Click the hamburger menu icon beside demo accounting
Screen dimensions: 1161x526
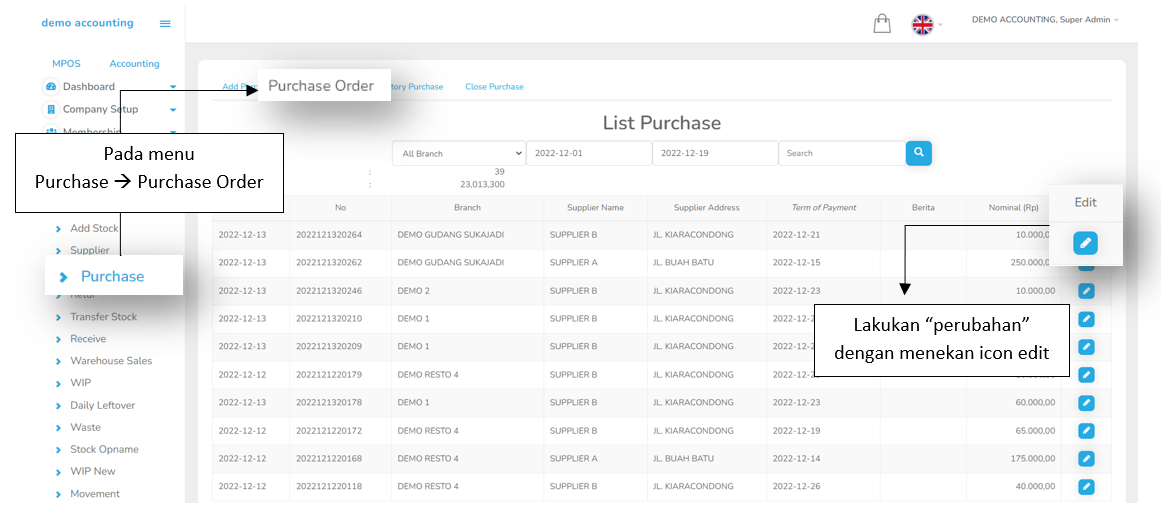point(165,24)
